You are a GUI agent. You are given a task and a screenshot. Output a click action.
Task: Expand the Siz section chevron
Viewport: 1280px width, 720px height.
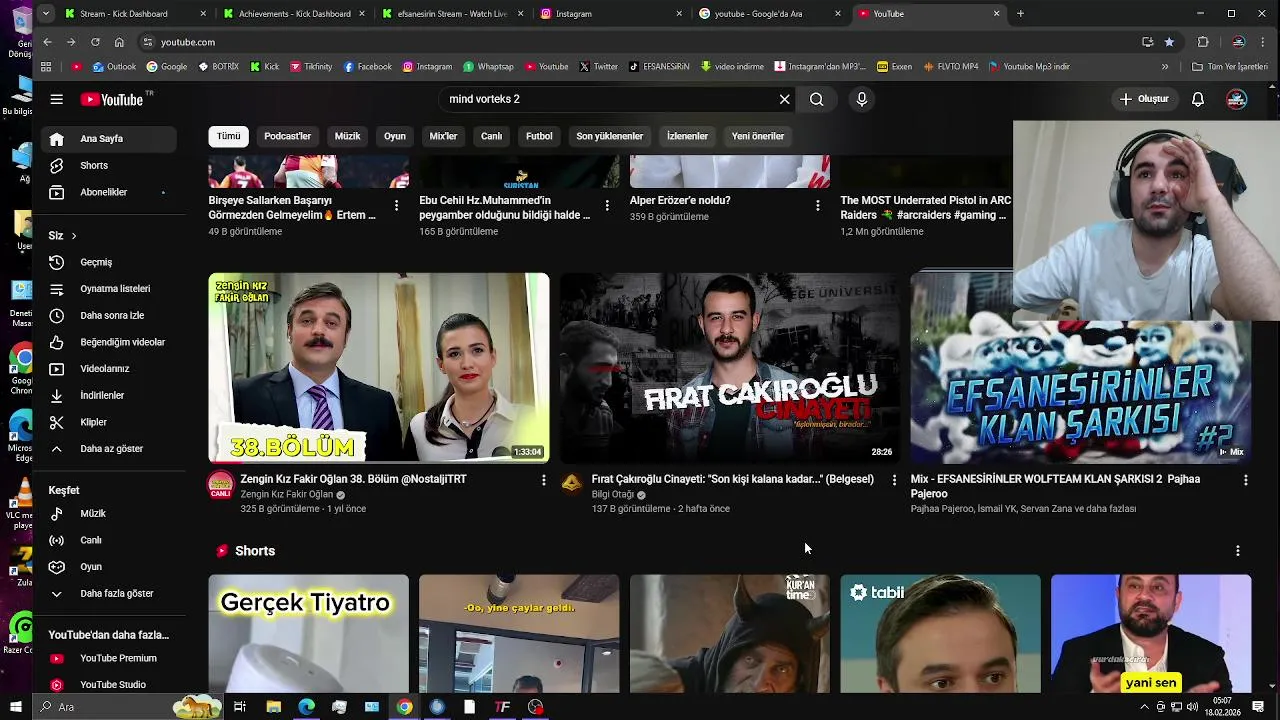(73, 236)
